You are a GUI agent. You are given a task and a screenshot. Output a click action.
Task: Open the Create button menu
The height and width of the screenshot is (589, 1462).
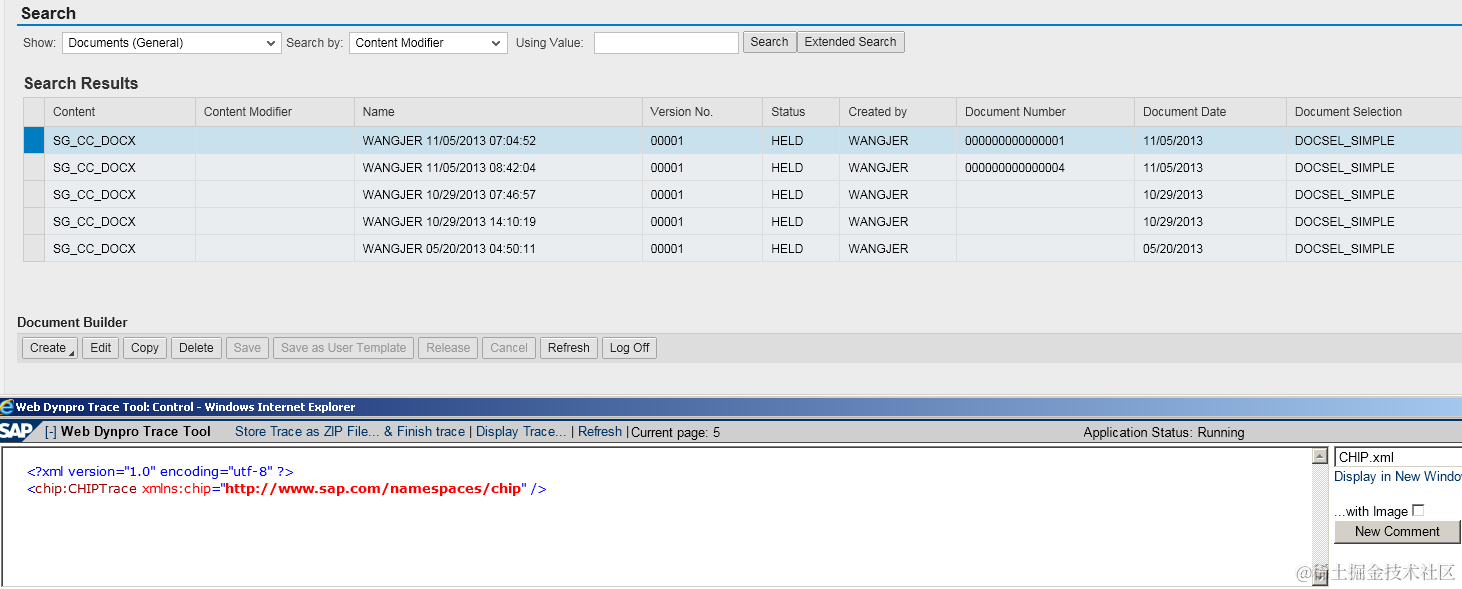tap(49, 348)
